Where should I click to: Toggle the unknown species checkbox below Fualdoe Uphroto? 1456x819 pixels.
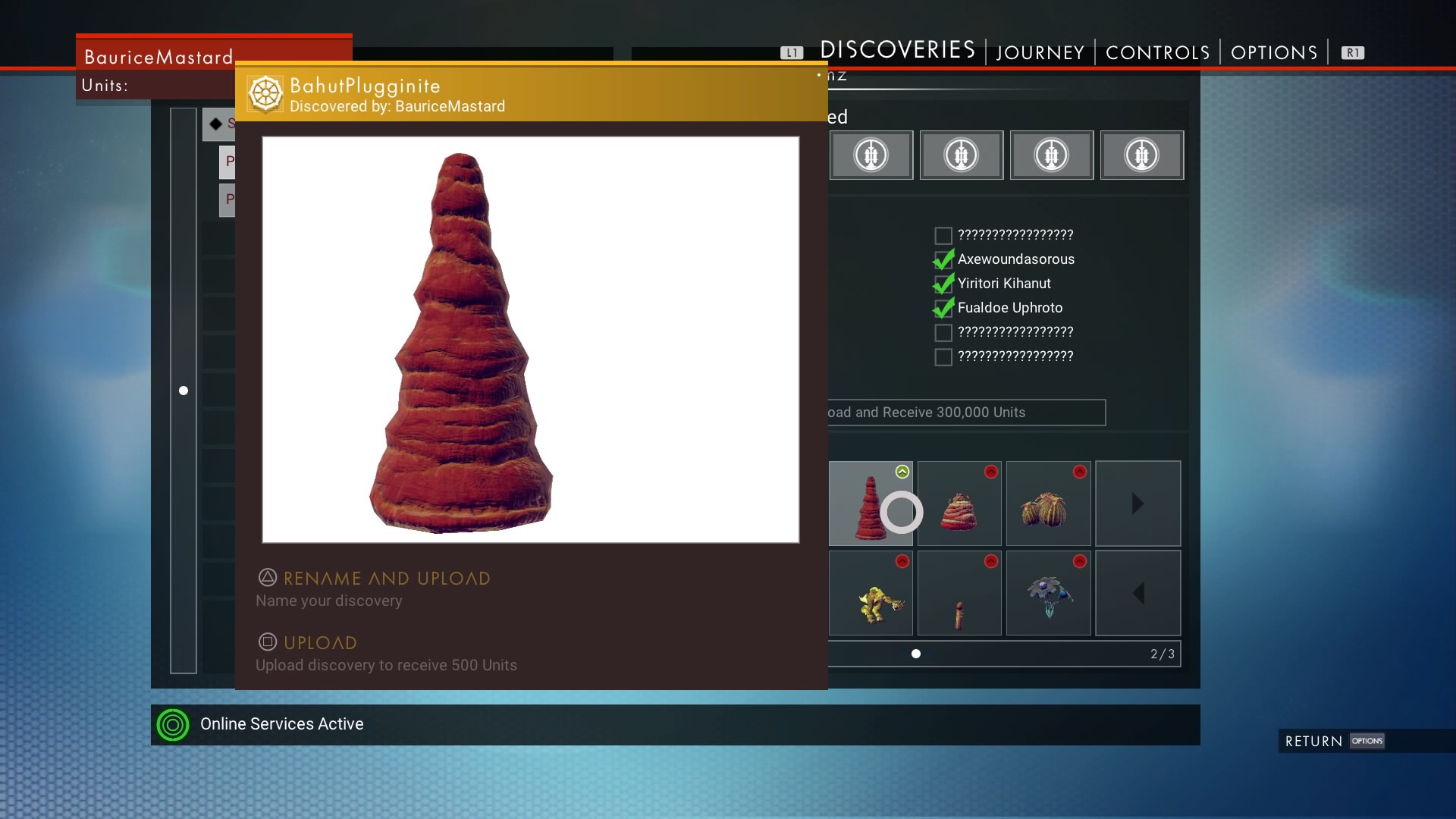tap(943, 333)
